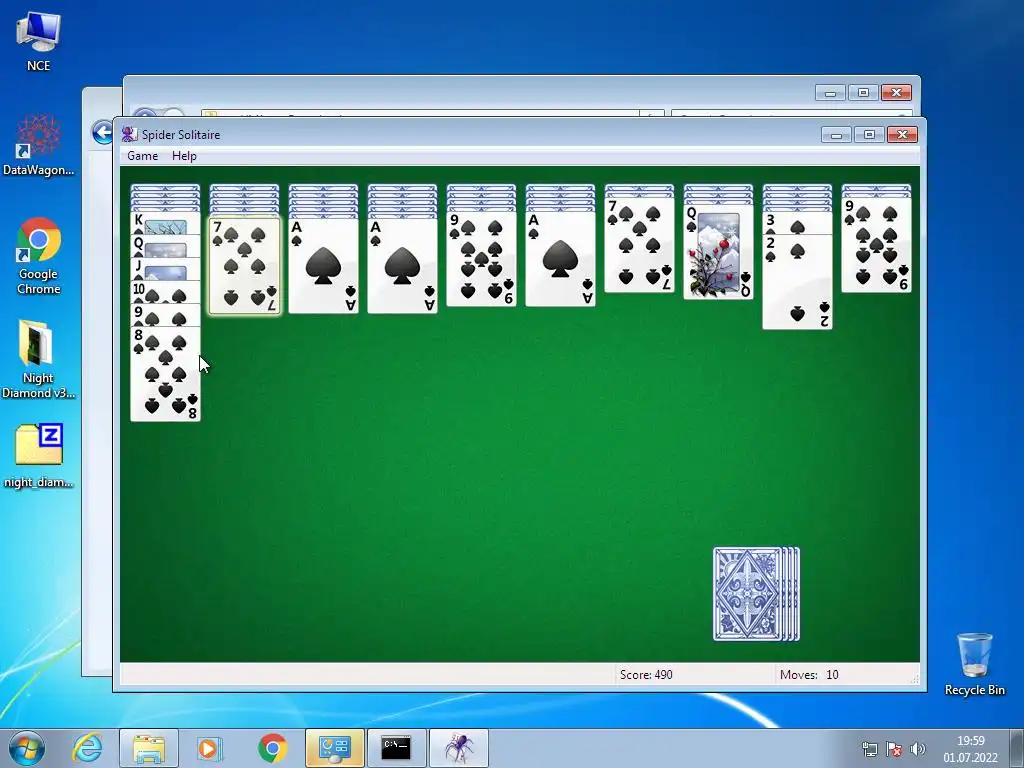
Task: Click the Spider Solitaire title bar icon
Action: (129, 135)
